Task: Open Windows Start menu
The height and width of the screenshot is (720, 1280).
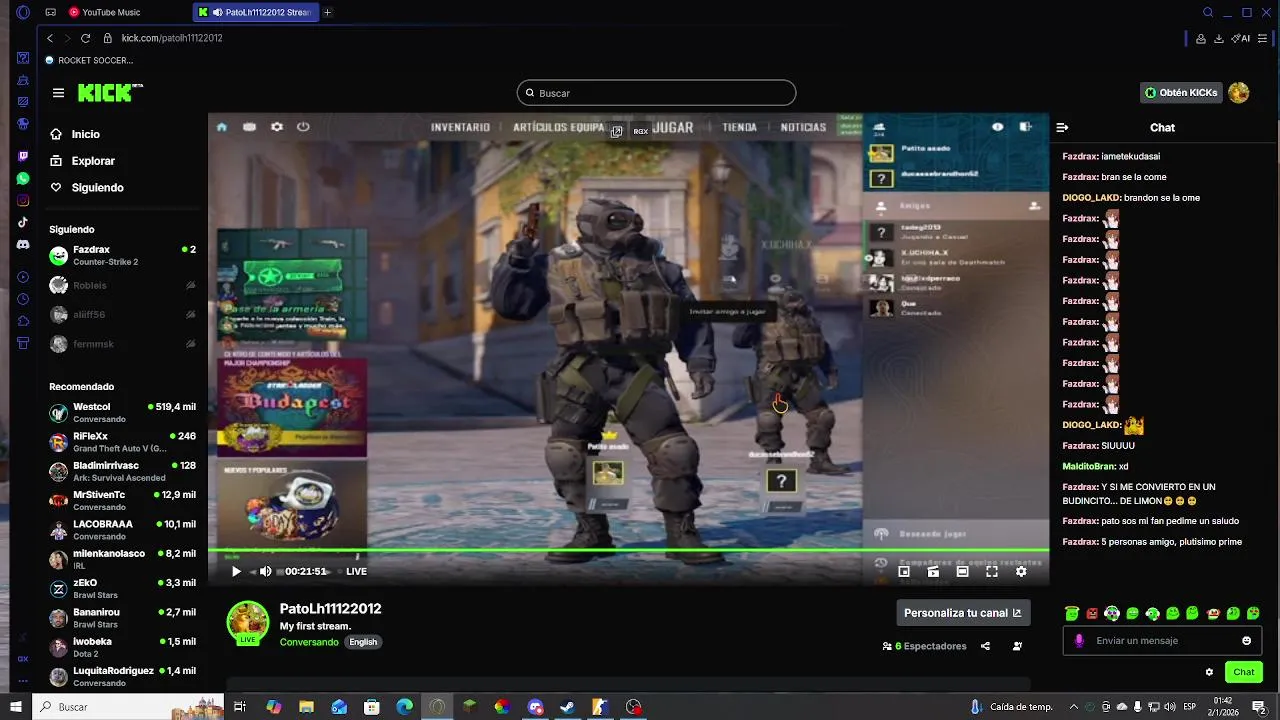Action: click(x=15, y=707)
